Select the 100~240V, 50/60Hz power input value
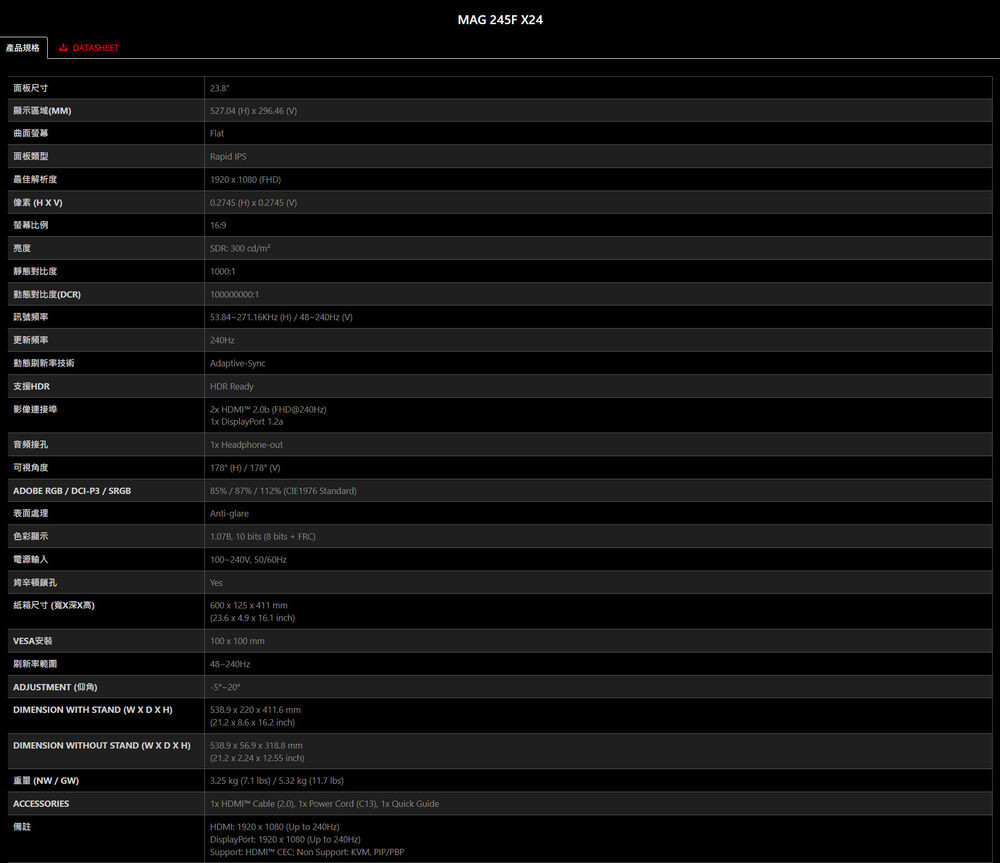Viewport: 1000px width, 863px height. click(x=248, y=559)
